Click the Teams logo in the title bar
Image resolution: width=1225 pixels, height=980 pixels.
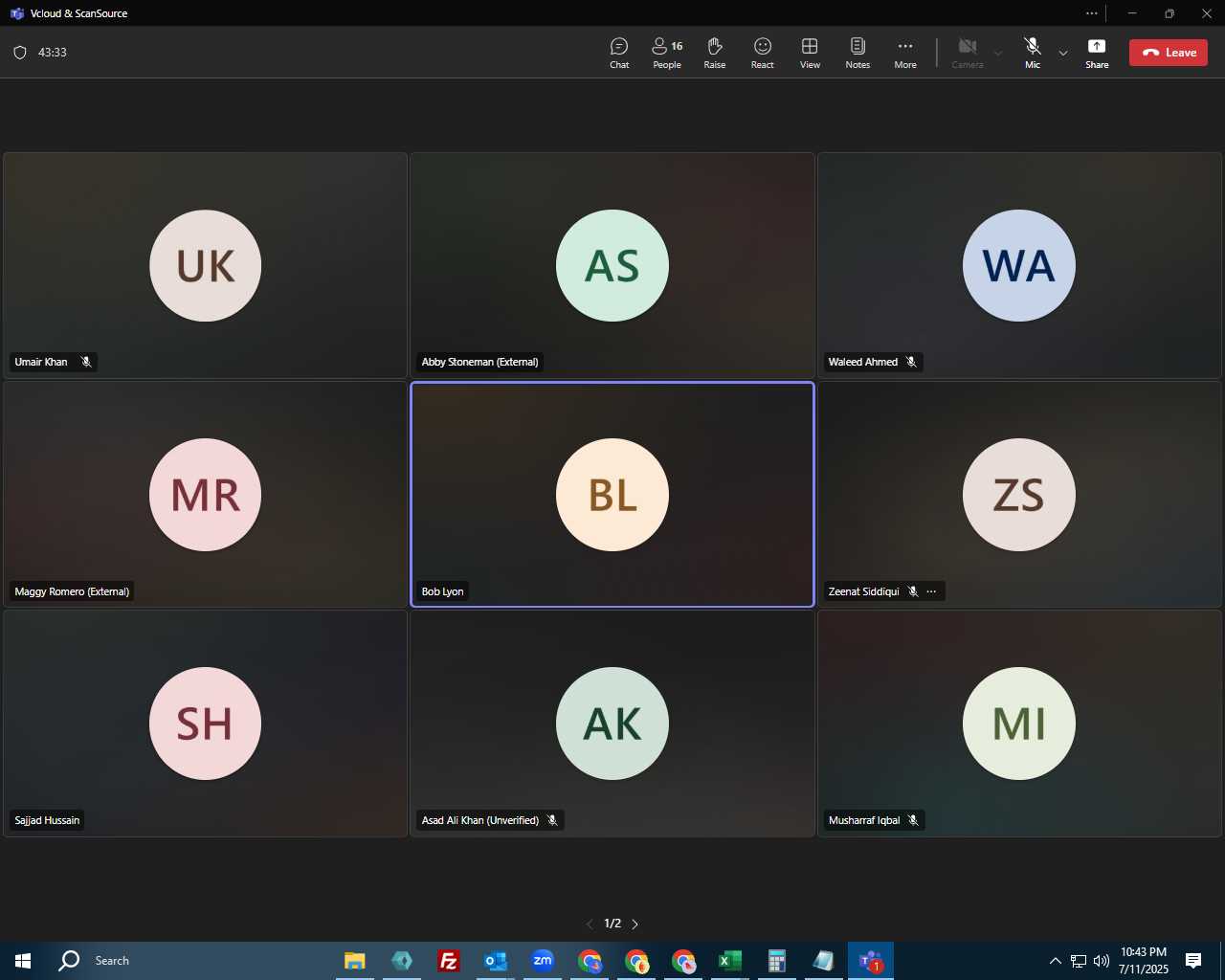coord(16,13)
